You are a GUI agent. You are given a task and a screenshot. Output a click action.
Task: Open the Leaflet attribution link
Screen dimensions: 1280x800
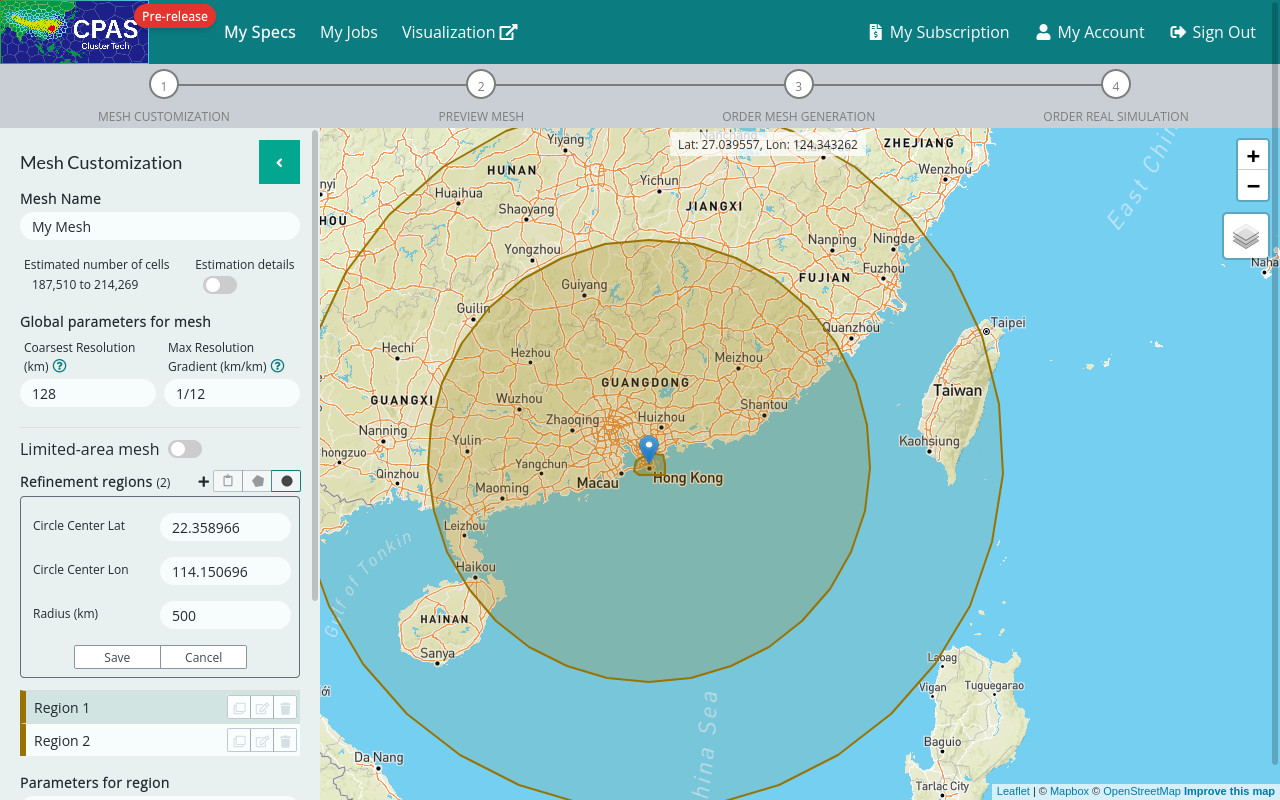(x=1013, y=791)
